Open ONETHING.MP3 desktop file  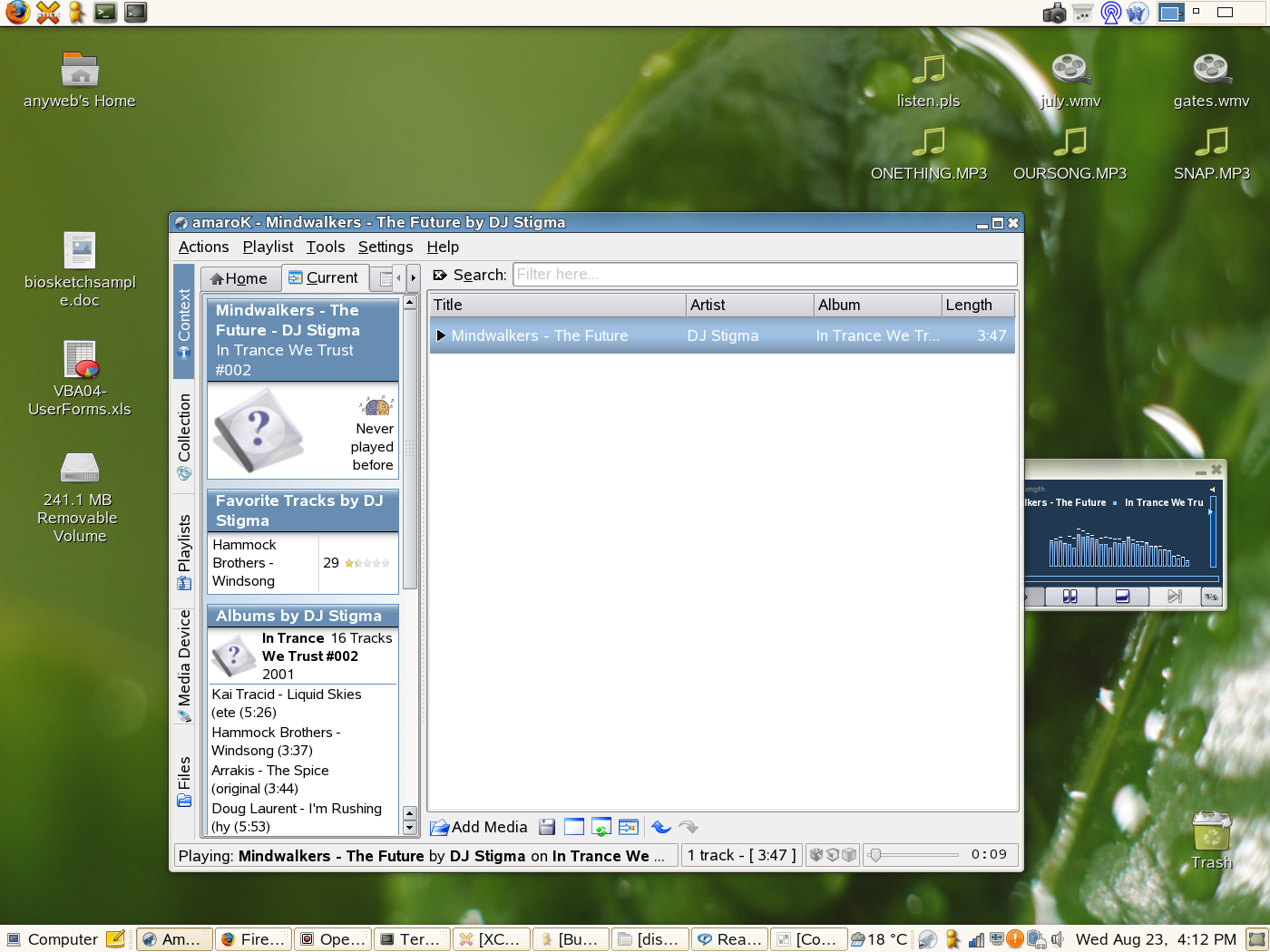(x=928, y=154)
